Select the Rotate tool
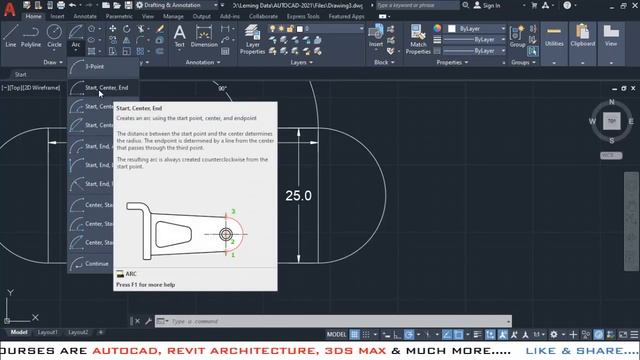 tap(127, 29)
